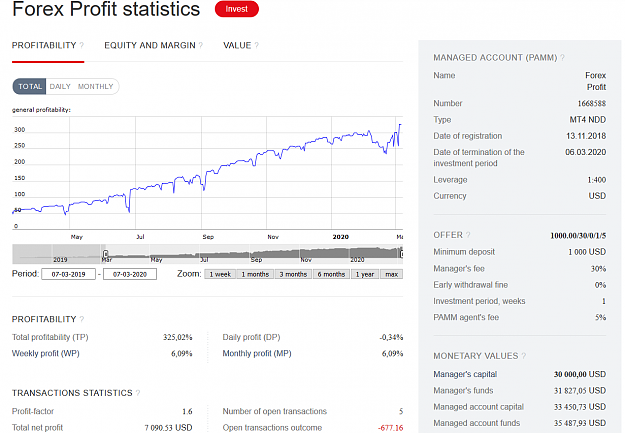The image size is (625, 433).
Task: Click help icon beside OFFER heading
Action: tap(468, 235)
